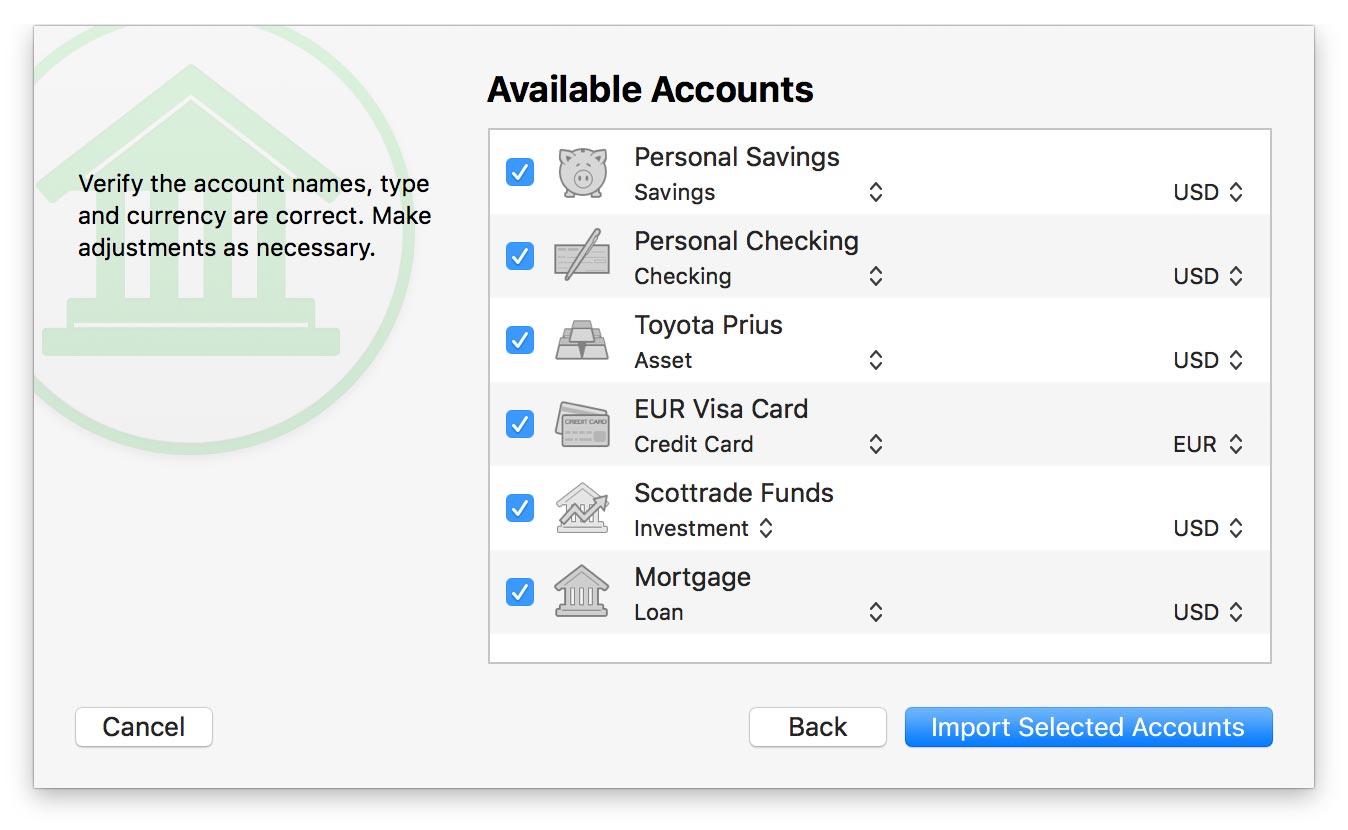
Task: Change the EUR currency dropdown
Action: click(1208, 444)
